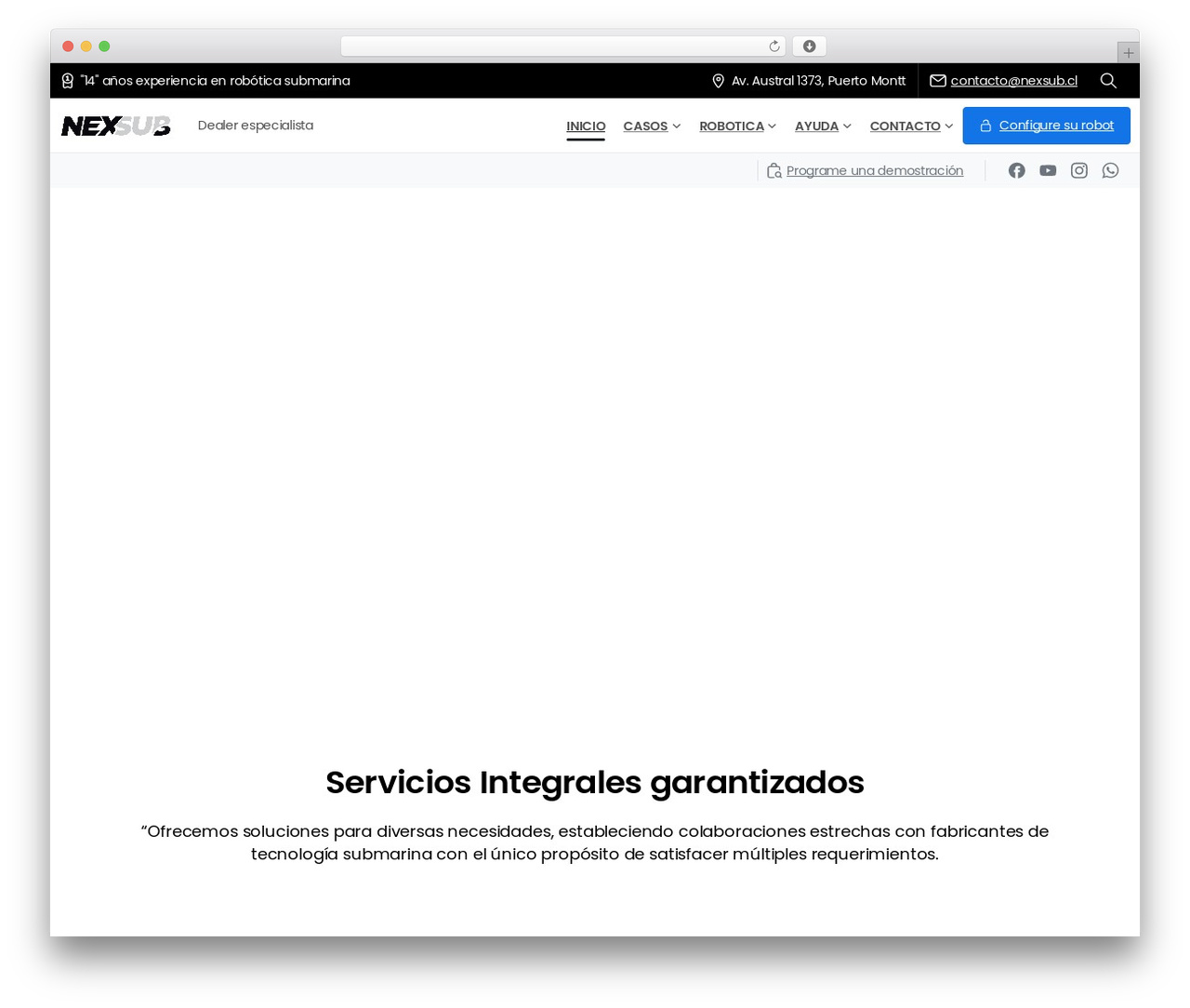1190x1008 pixels.
Task: Click the Servicios Integrales garantizados heading
Action: (595, 782)
